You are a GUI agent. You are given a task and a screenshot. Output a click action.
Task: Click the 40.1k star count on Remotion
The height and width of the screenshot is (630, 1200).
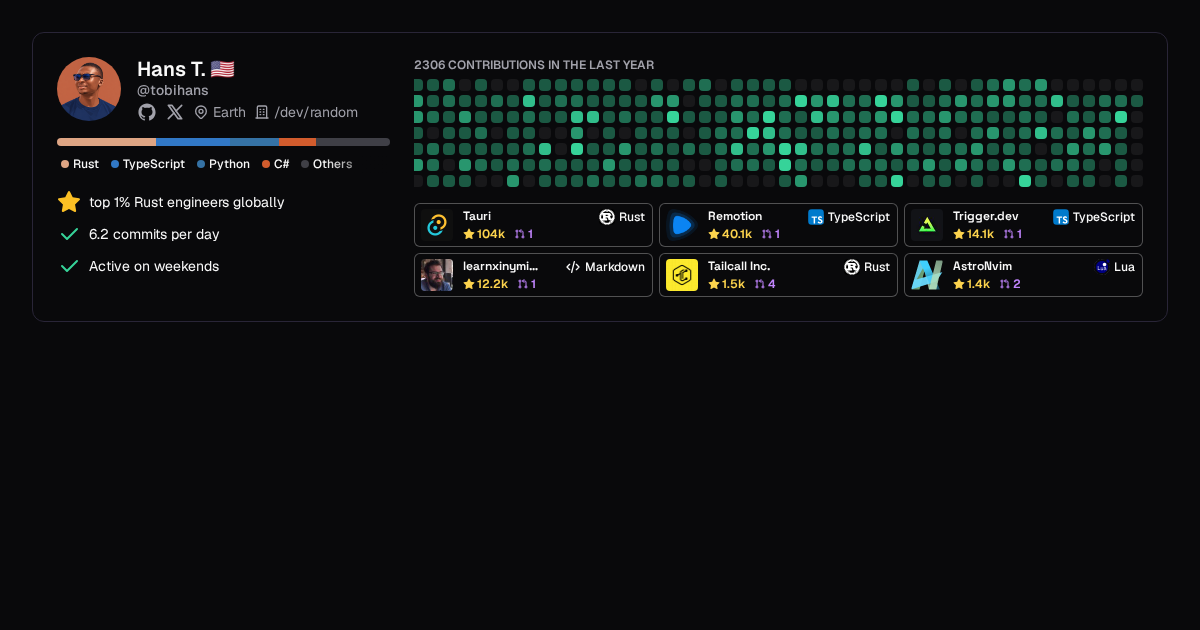pyautogui.click(x=737, y=234)
